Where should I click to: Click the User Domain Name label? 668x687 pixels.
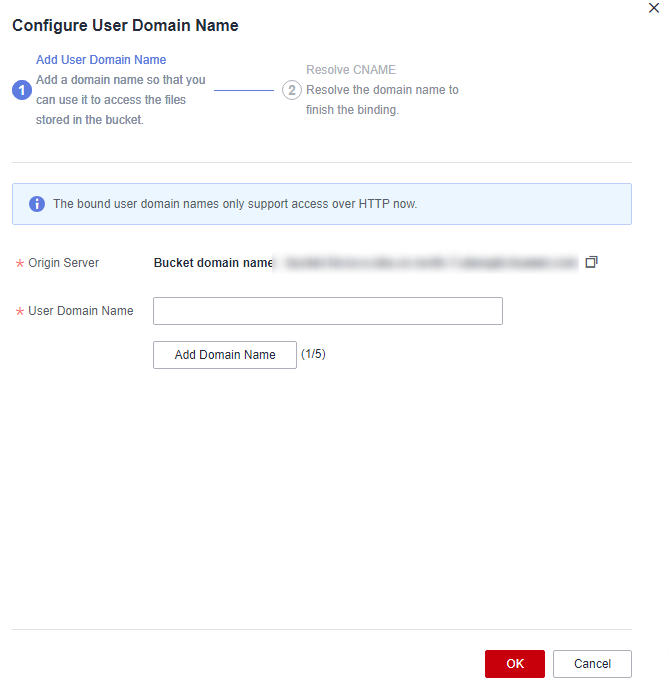click(x=81, y=311)
